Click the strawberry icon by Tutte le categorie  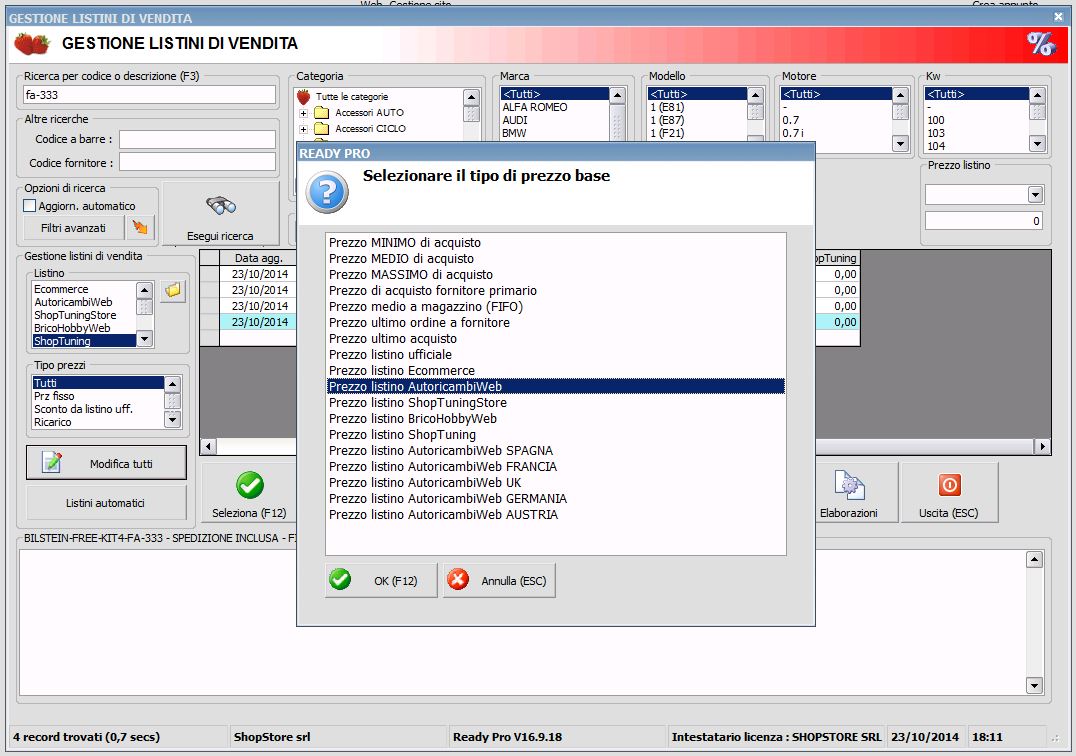(x=303, y=97)
